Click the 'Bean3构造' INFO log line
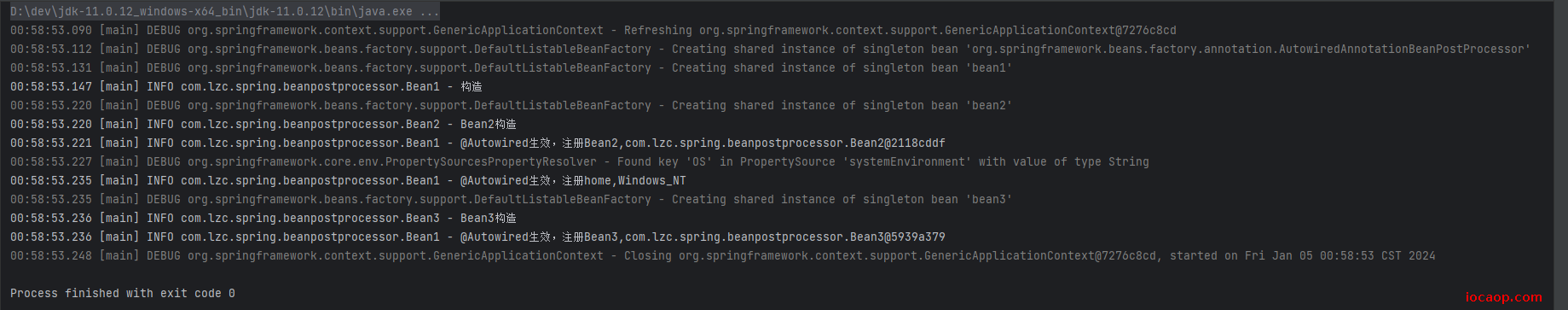Viewport: 1568px width, 310px height. click(263, 218)
